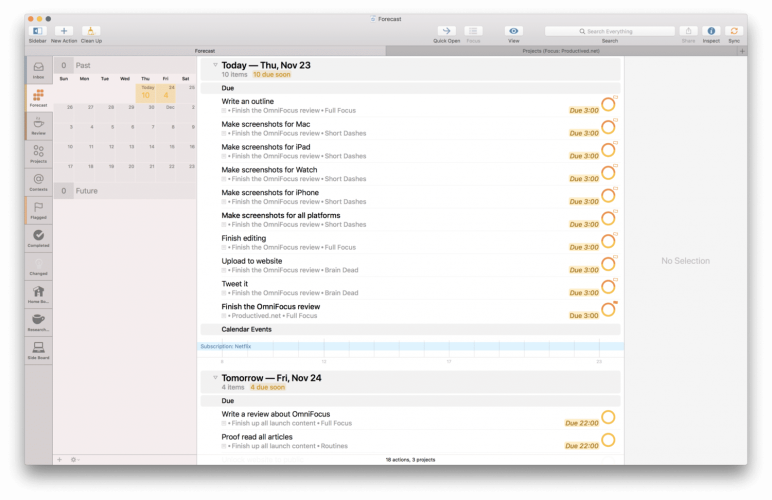Click the Sync toolbar icon
The image size is (772, 500).
(735, 32)
